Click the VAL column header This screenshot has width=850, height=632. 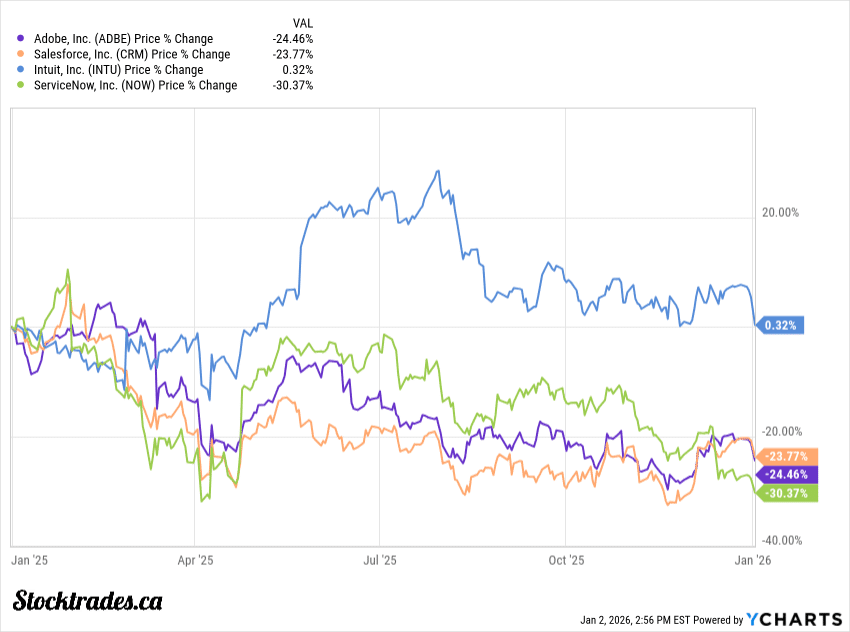[302, 22]
